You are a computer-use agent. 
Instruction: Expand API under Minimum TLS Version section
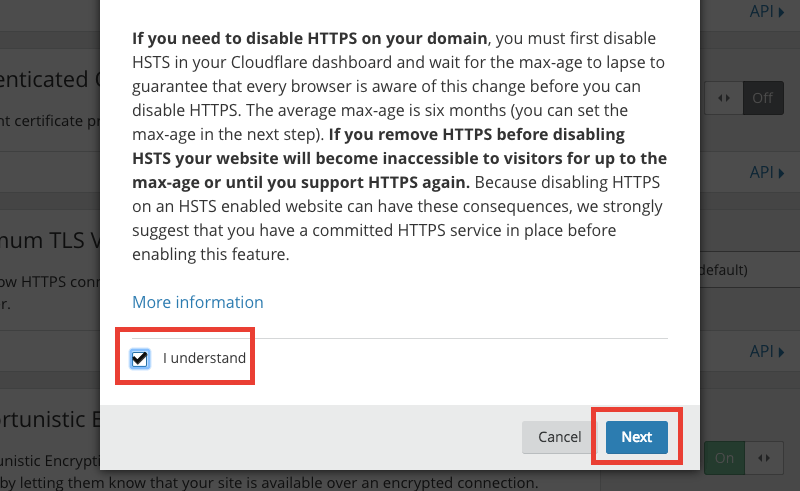(767, 351)
